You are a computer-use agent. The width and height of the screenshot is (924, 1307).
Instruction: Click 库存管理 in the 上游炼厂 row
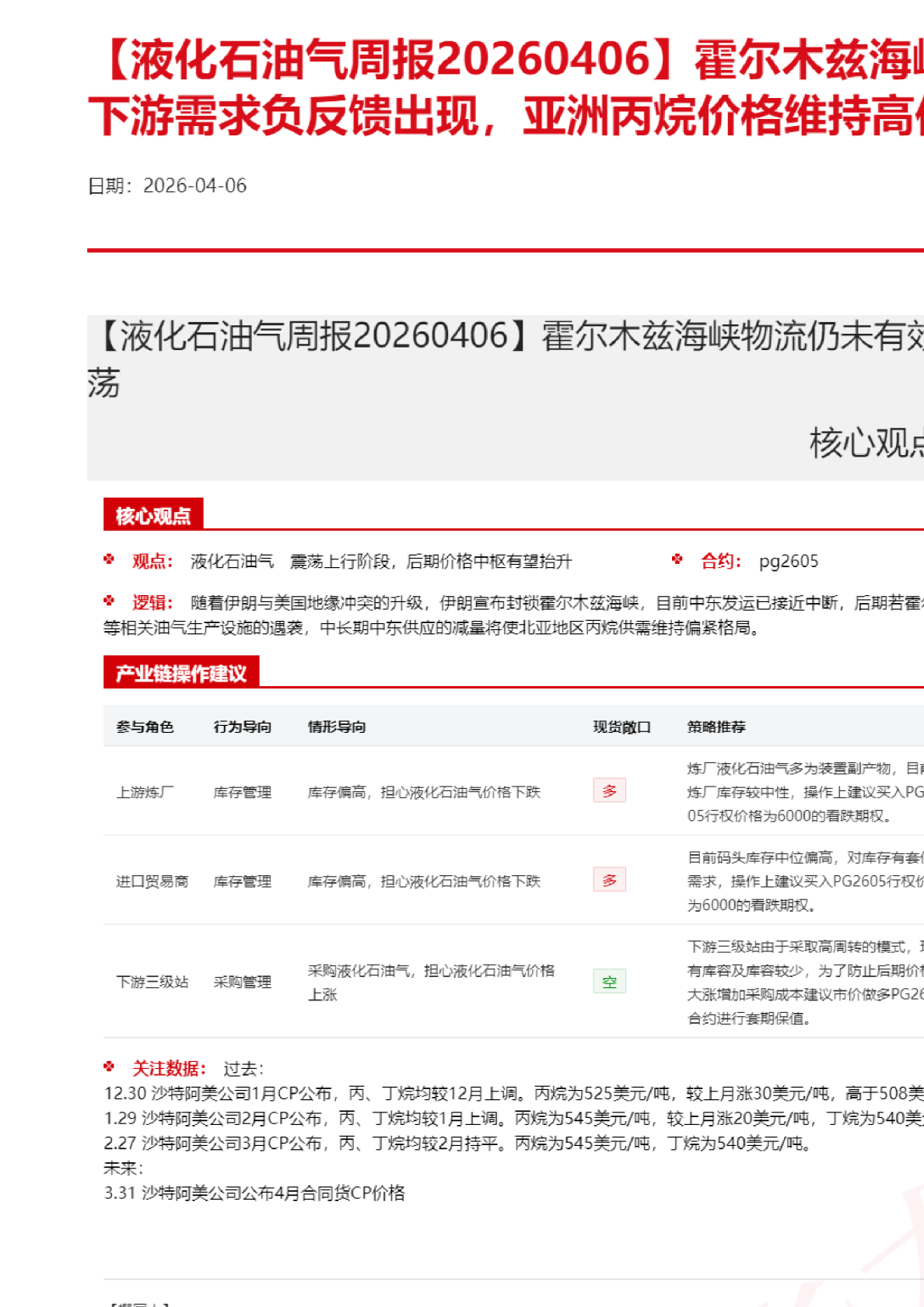(x=243, y=792)
